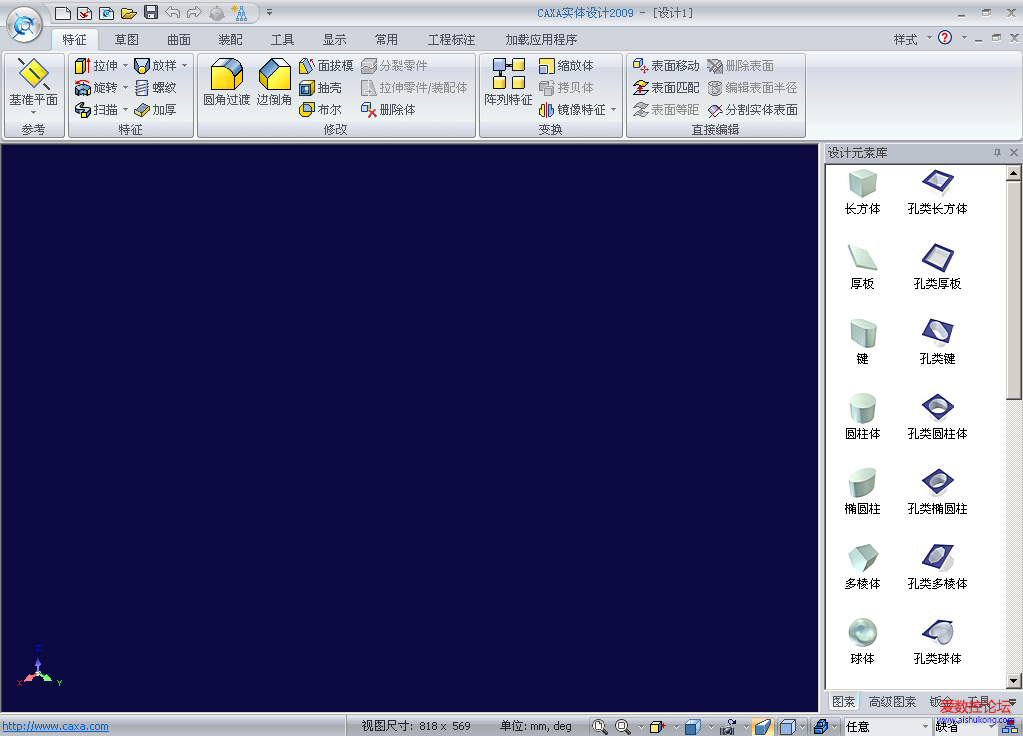Screen dimensions: 1023x736
Task: Select the 边倒角 chamfer tool
Action: point(274,82)
